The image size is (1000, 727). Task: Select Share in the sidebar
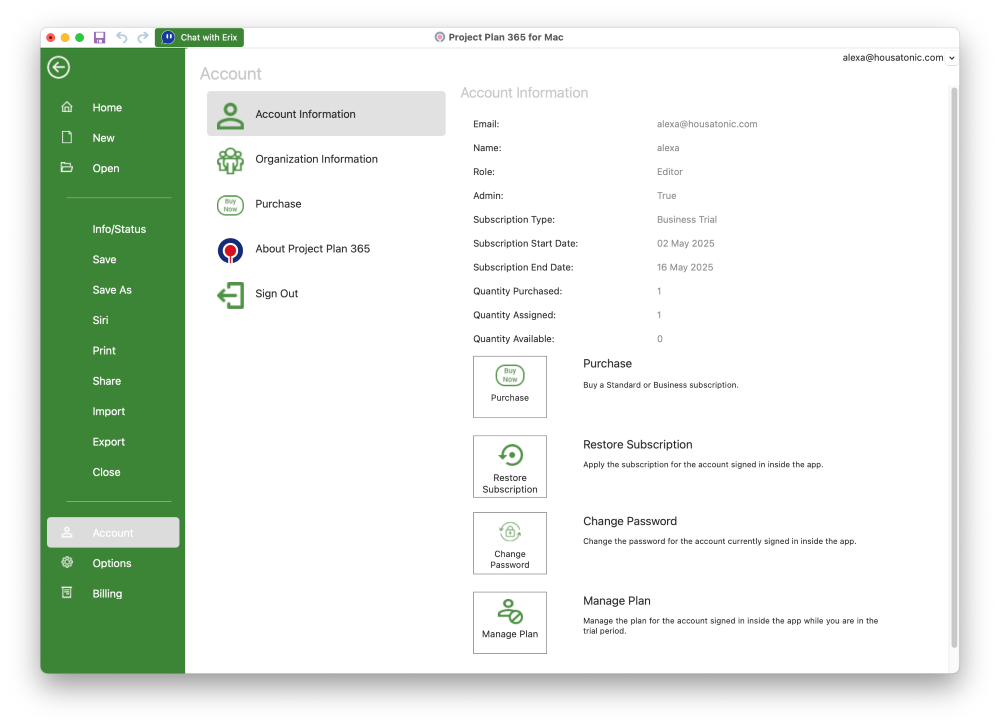[x=107, y=381]
